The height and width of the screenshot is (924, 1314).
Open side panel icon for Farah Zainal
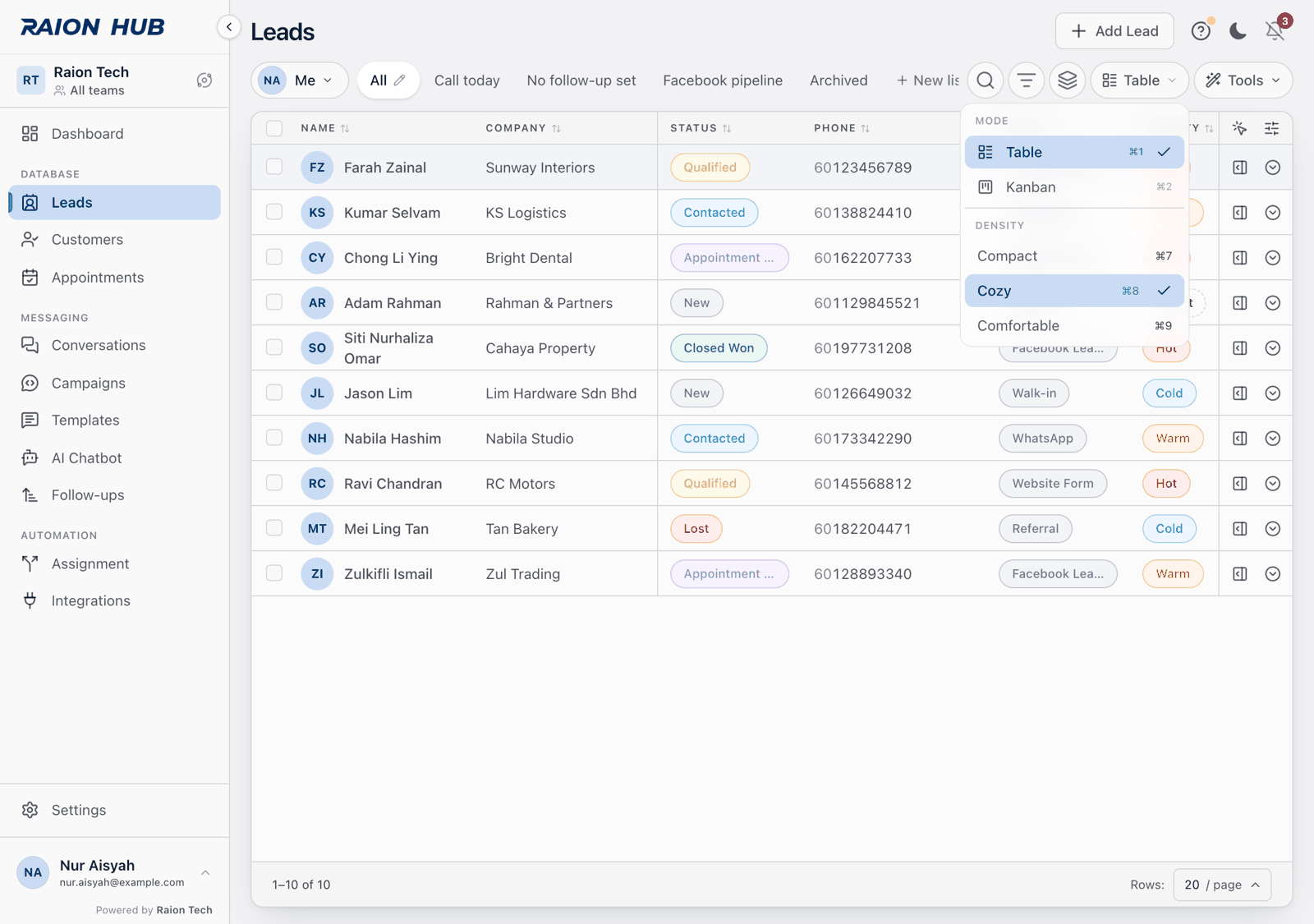tap(1240, 168)
